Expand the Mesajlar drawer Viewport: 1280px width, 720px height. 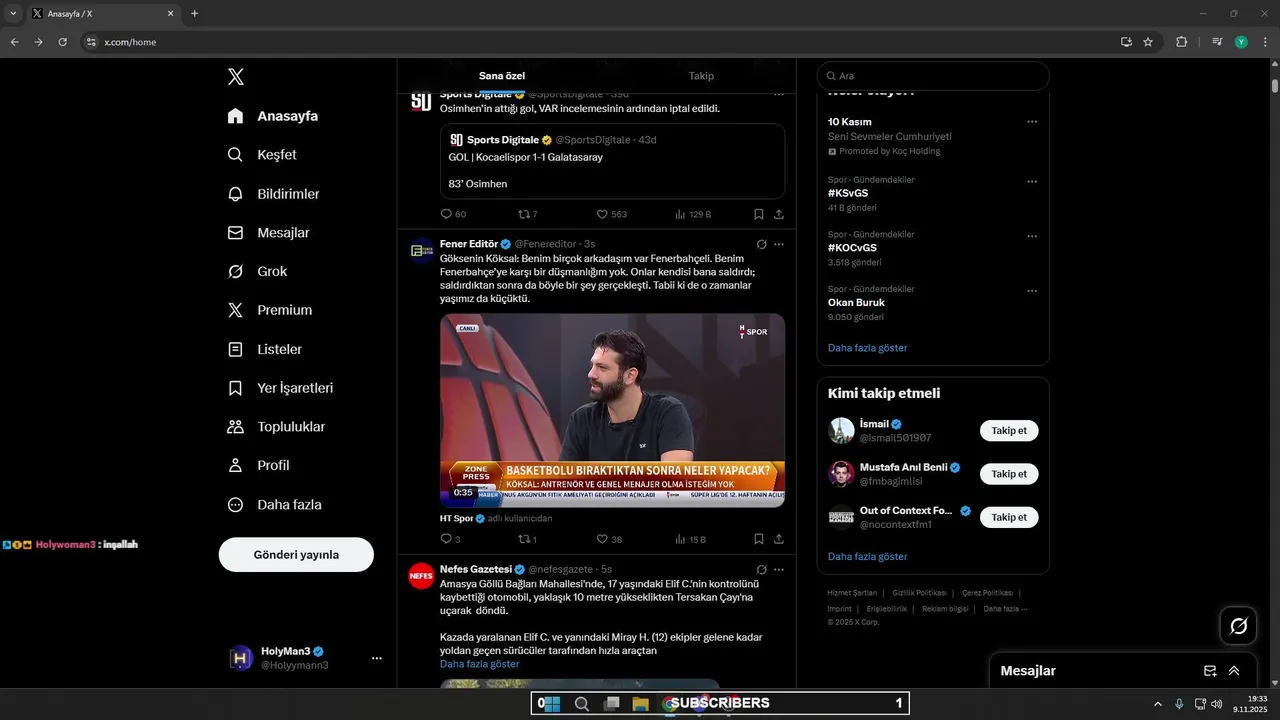1234,671
